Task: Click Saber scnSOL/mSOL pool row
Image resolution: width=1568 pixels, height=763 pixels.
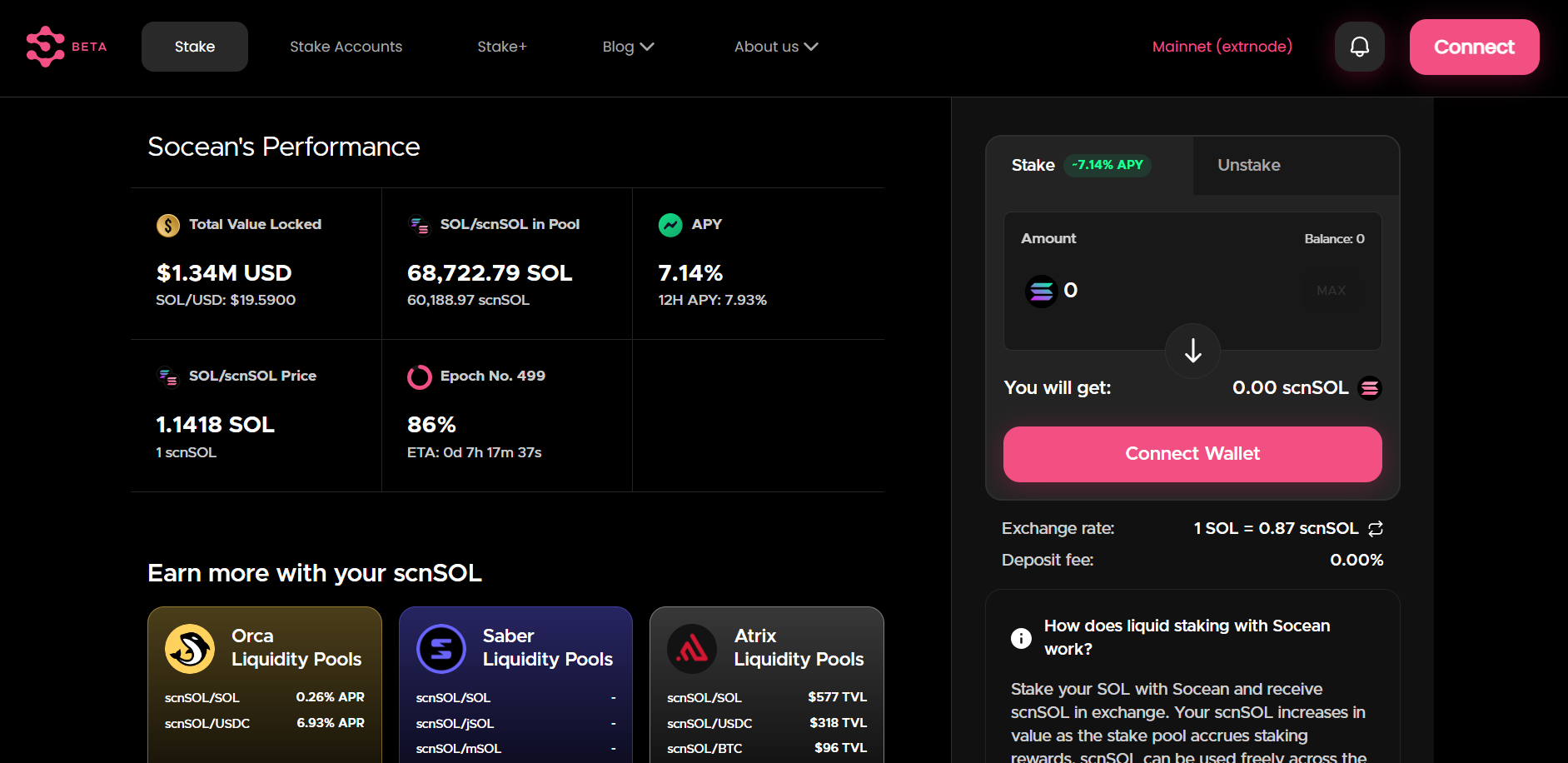Action: coord(516,748)
